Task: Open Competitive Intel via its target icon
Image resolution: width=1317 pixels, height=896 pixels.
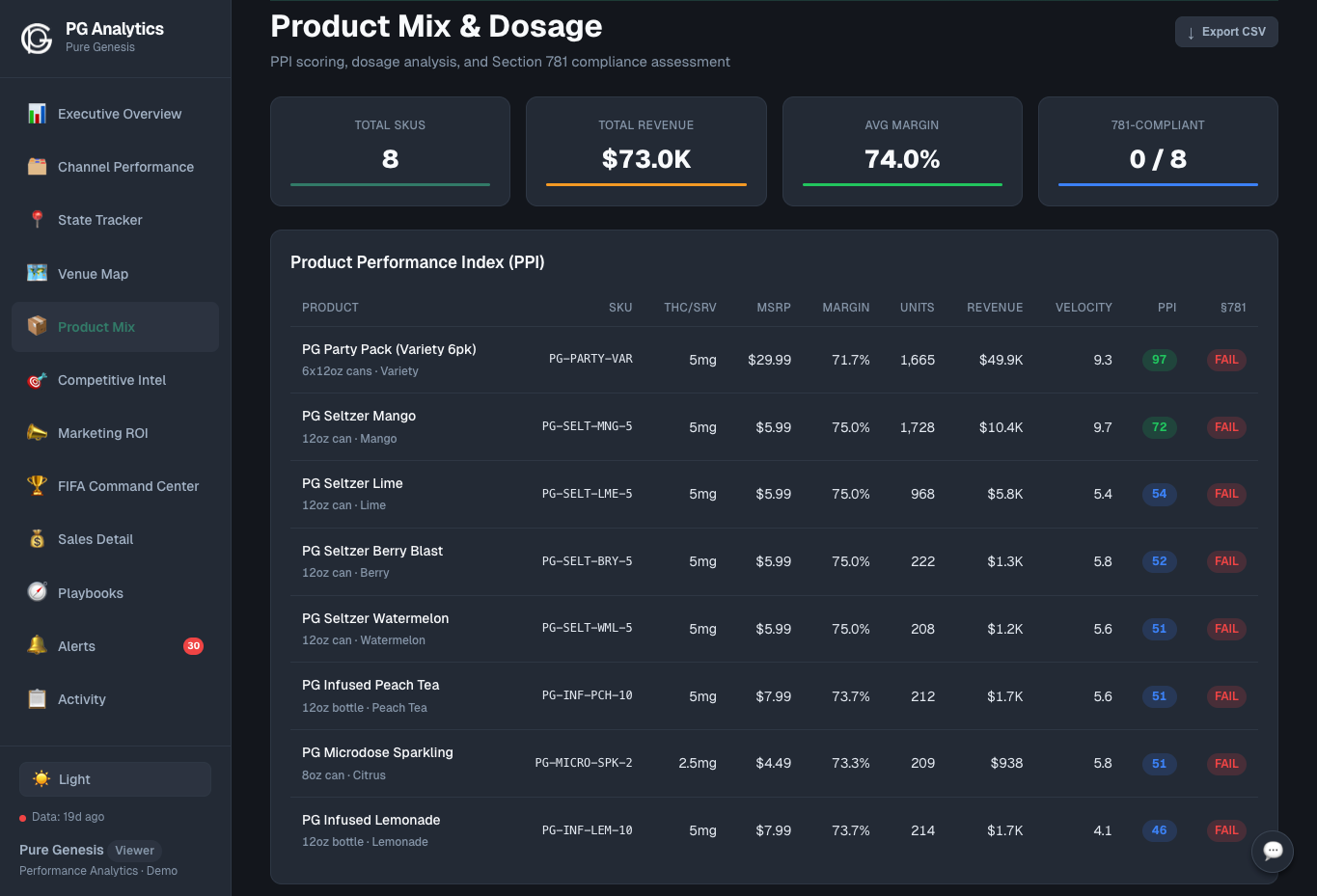Action: click(x=37, y=379)
